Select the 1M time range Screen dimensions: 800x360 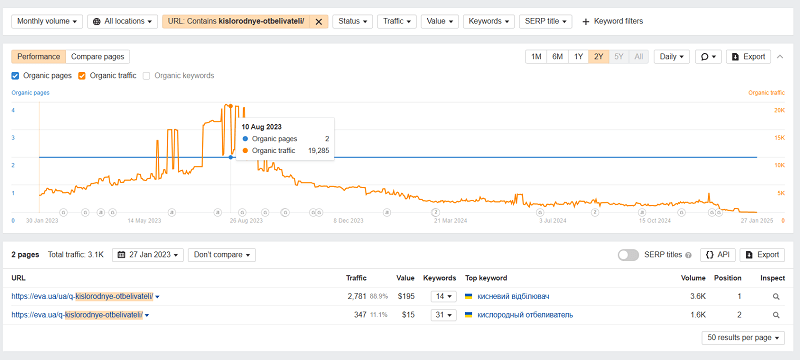pos(536,57)
